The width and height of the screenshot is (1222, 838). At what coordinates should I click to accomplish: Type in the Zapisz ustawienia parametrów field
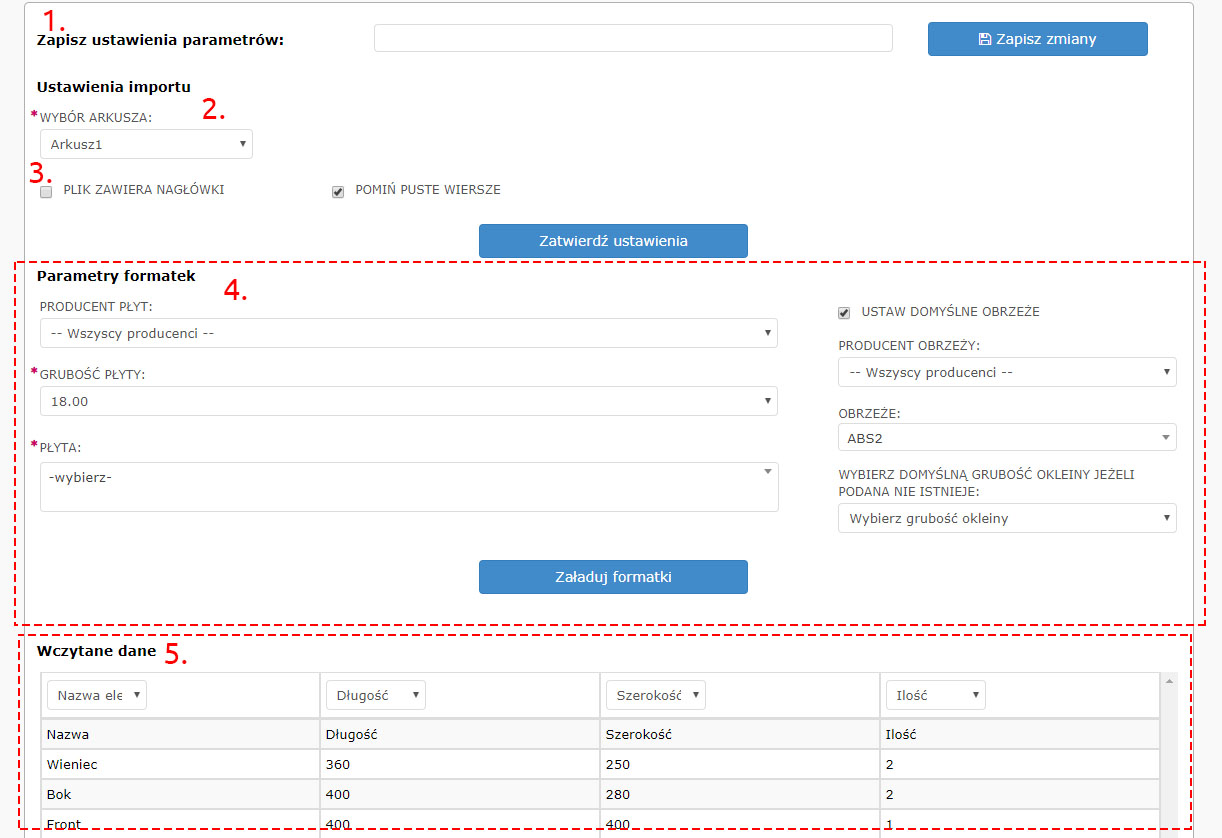point(633,38)
